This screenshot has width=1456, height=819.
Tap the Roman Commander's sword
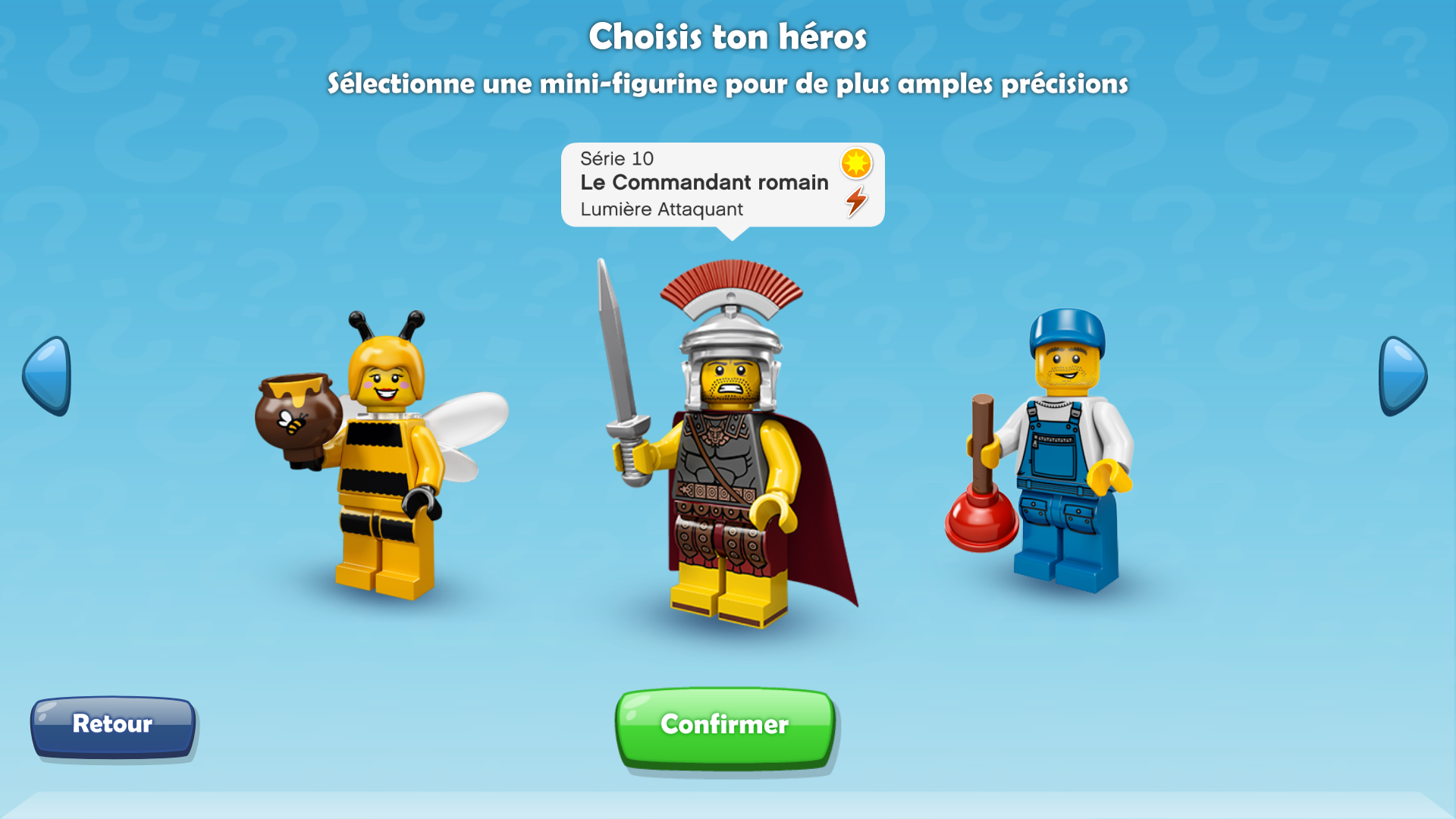click(622, 372)
